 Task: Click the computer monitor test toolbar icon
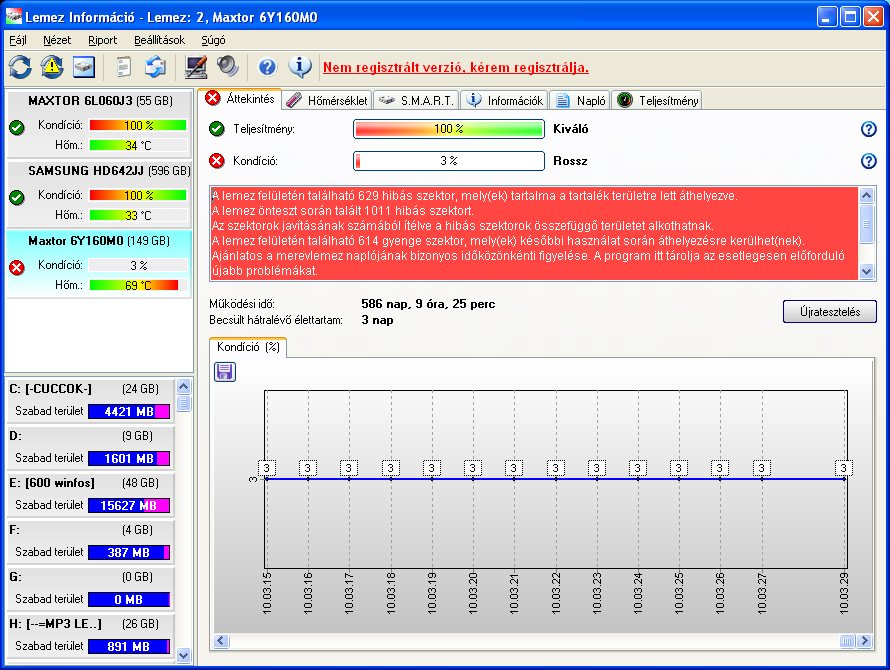(x=196, y=67)
